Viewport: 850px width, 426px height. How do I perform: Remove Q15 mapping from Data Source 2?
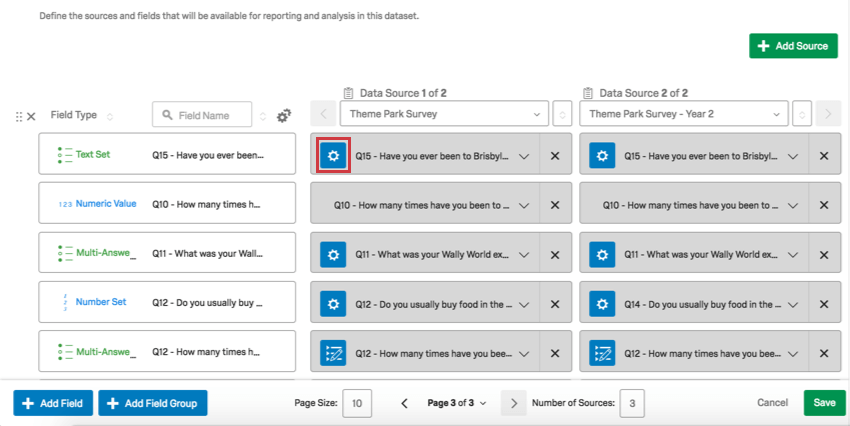pyautogui.click(x=824, y=156)
